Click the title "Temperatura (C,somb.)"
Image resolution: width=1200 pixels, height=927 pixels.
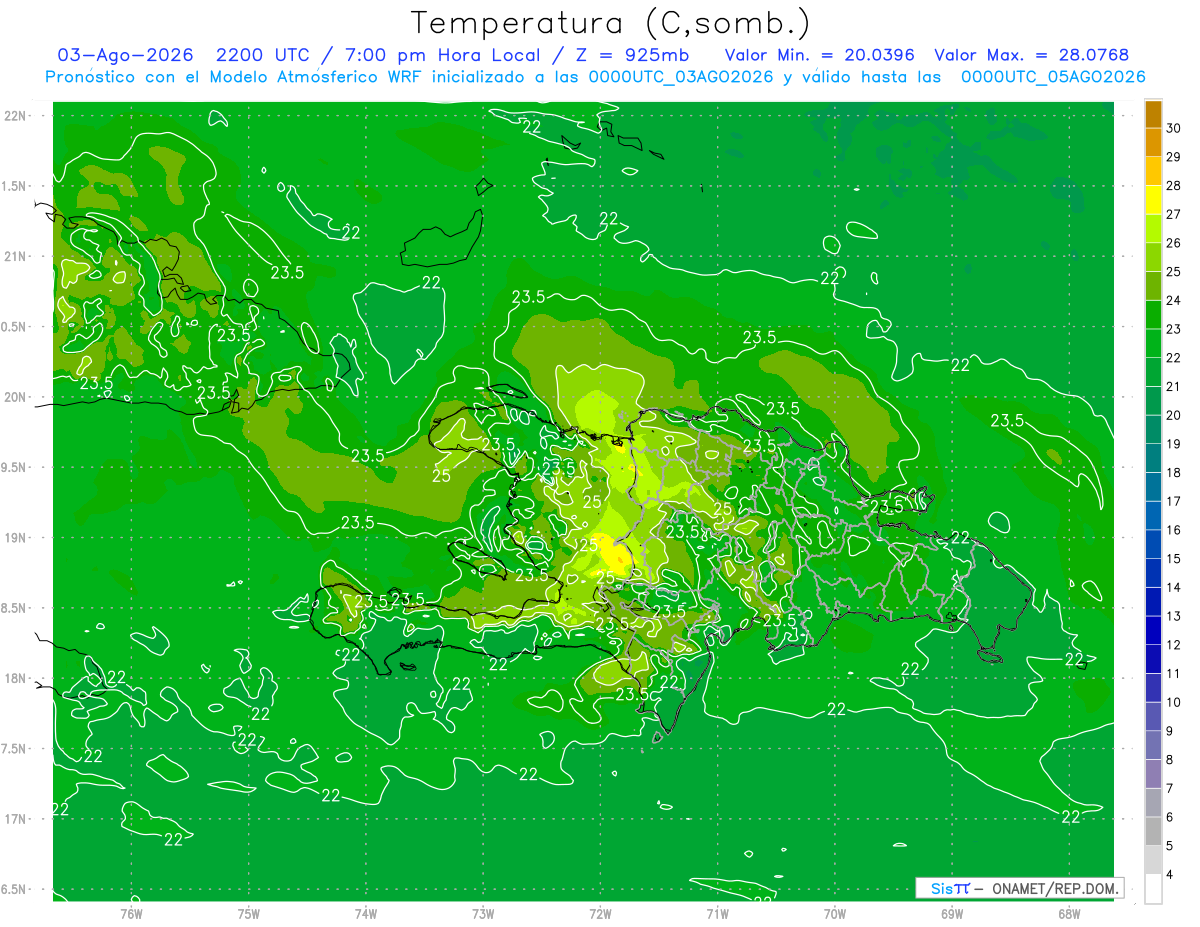point(611,23)
